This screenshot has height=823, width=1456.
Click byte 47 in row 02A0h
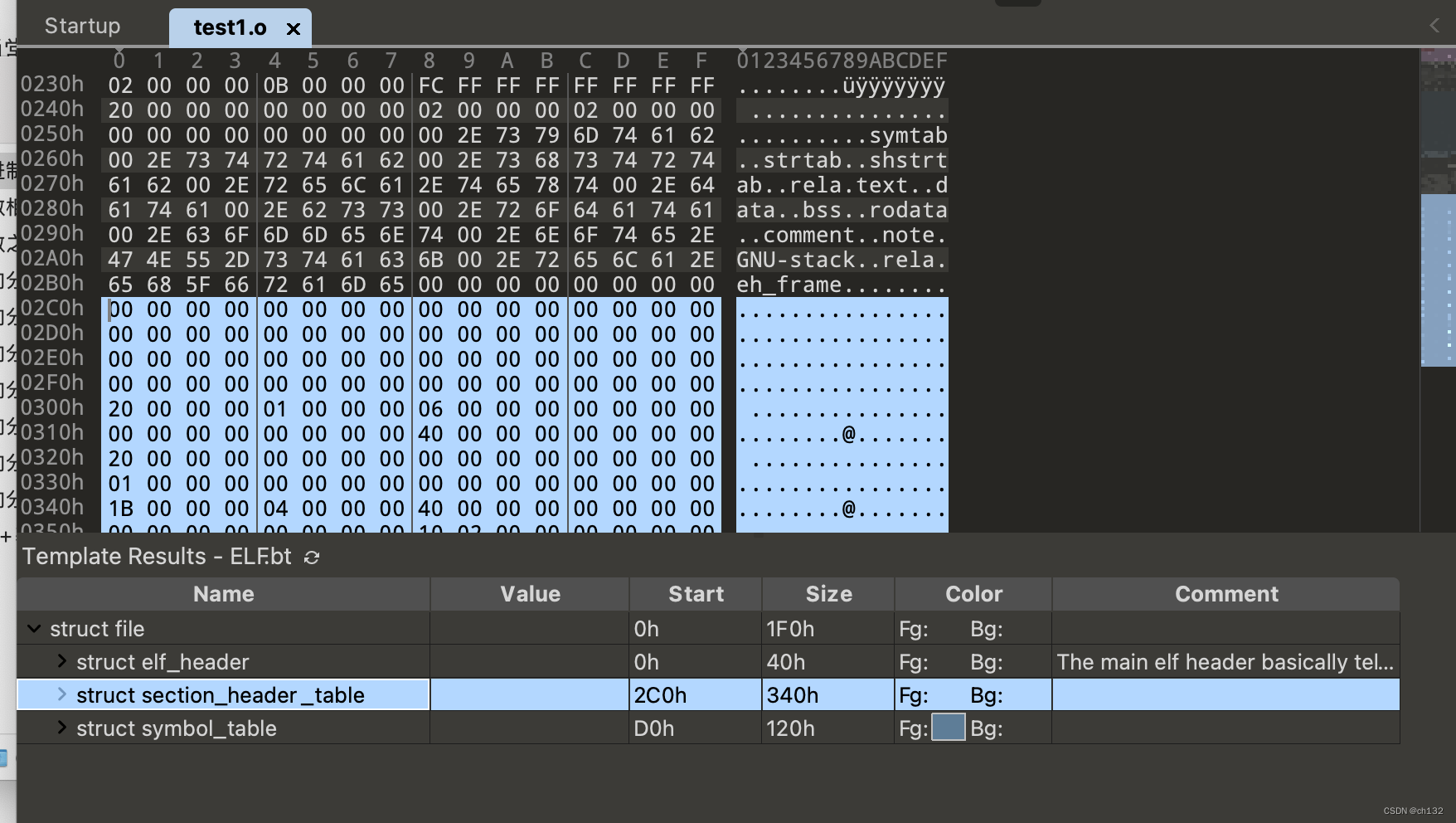click(x=120, y=260)
